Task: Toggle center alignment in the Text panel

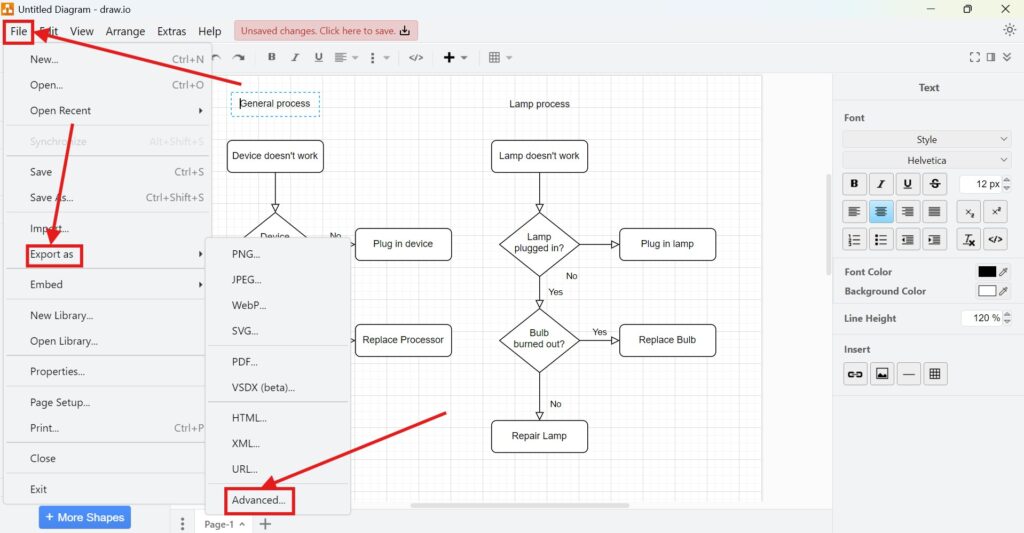Action: 881,211
